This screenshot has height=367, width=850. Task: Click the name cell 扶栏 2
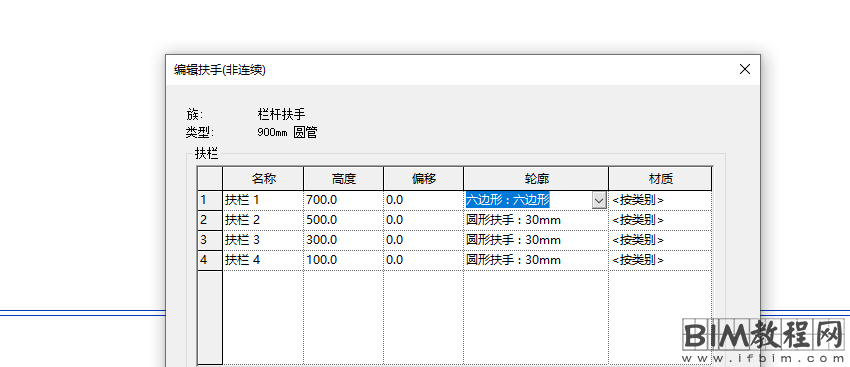click(x=263, y=220)
